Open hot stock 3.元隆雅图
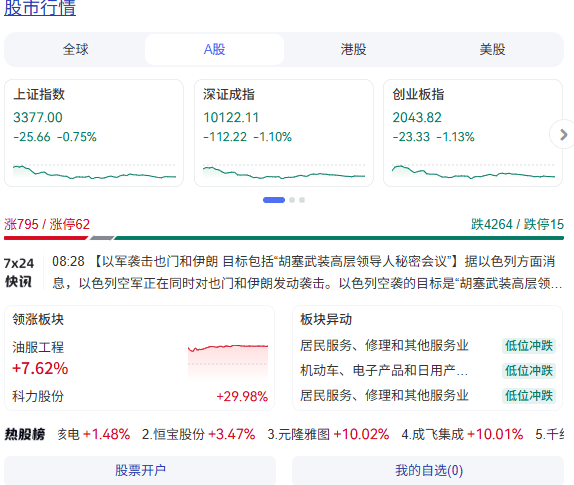Screen dimensions: 574x485 click(x=298, y=434)
